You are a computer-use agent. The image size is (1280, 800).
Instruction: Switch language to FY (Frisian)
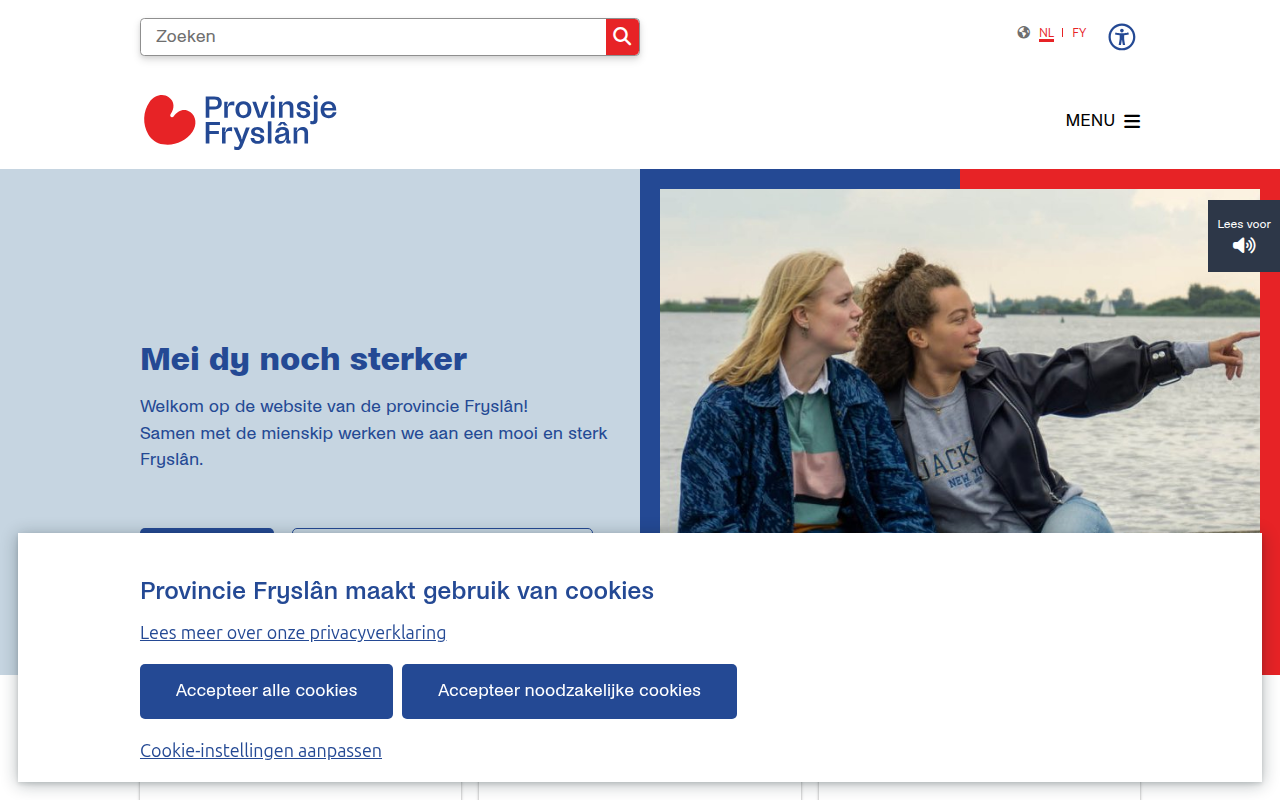pyautogui.click(x=1079, y=33)
